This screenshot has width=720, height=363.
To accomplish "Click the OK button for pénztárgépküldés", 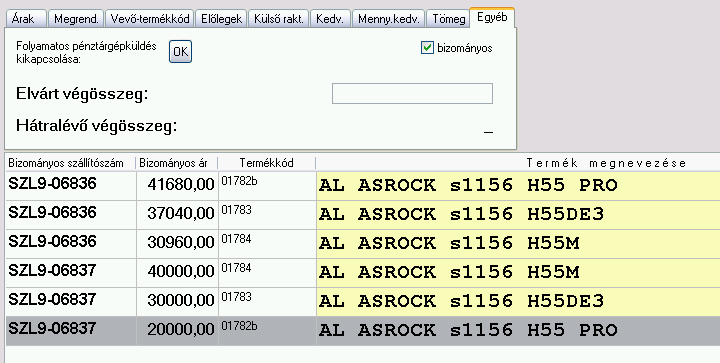I will 180,51.
